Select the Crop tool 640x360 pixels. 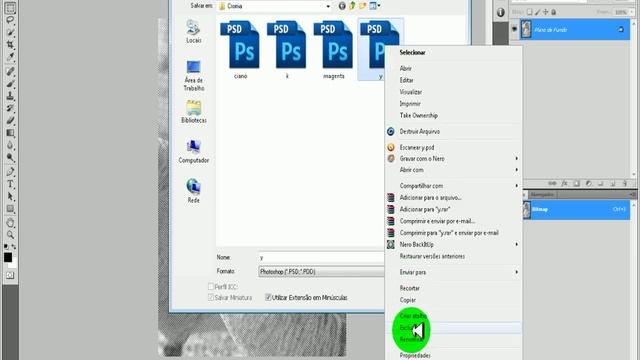click(10, 44)
